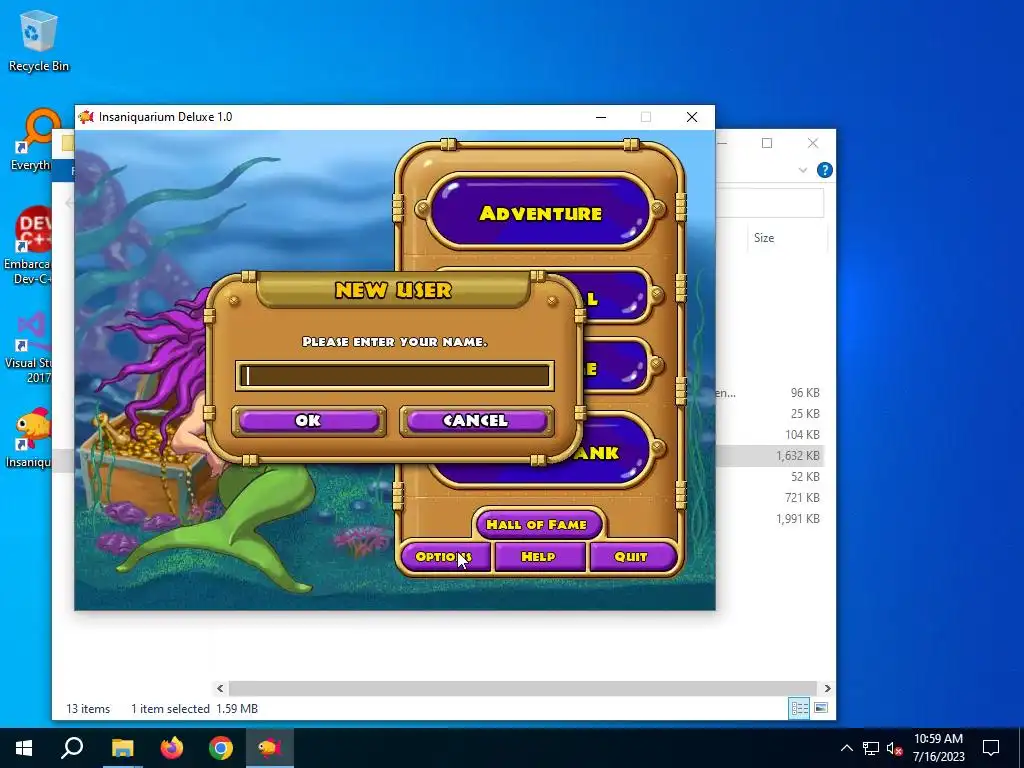The width and height of the screenshot is (1024, 768).
Task: Open File Explorer help question mark icon
Action: click(x=825, y=170)
